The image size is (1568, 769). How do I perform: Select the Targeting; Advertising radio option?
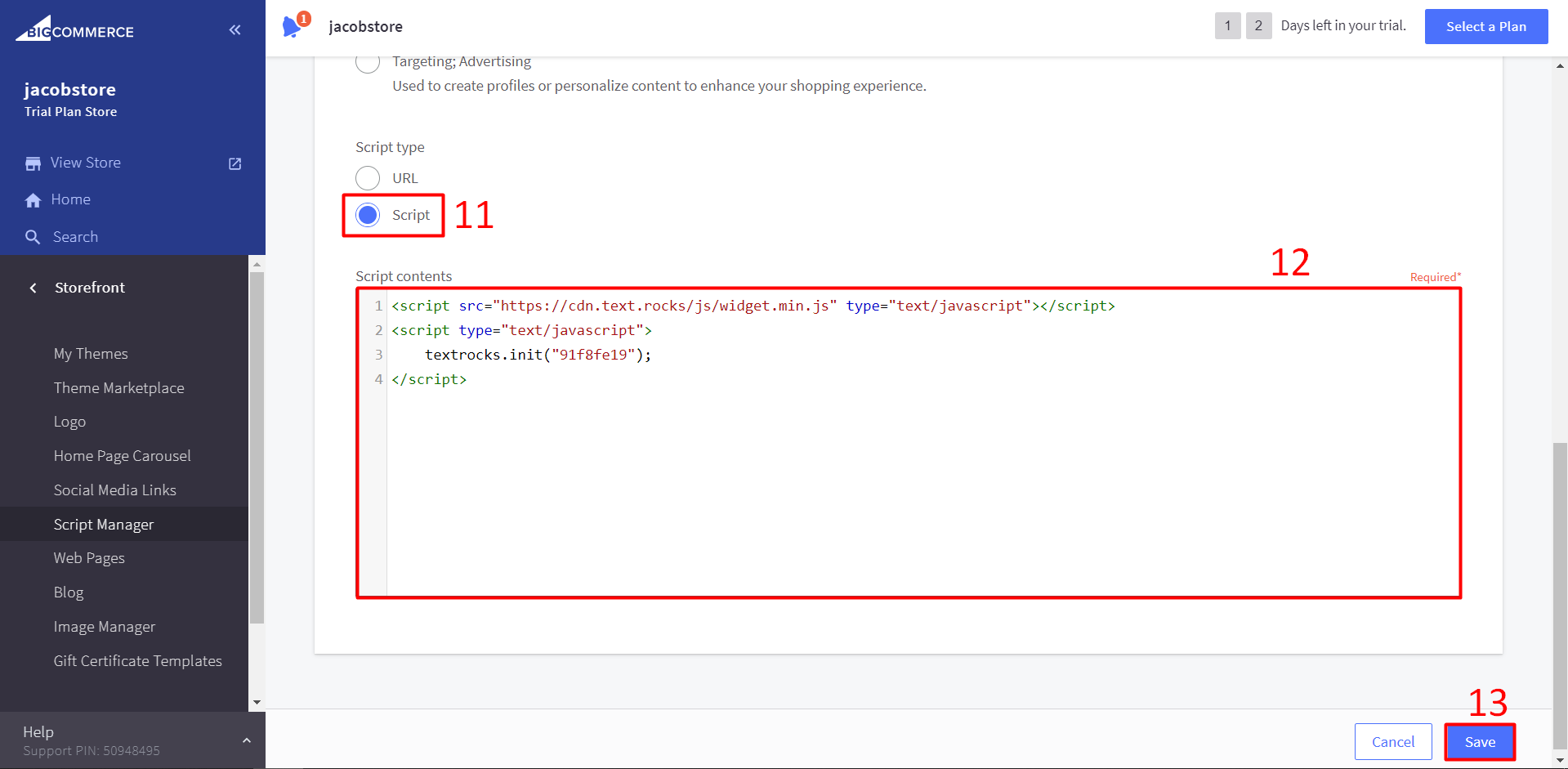368,62
